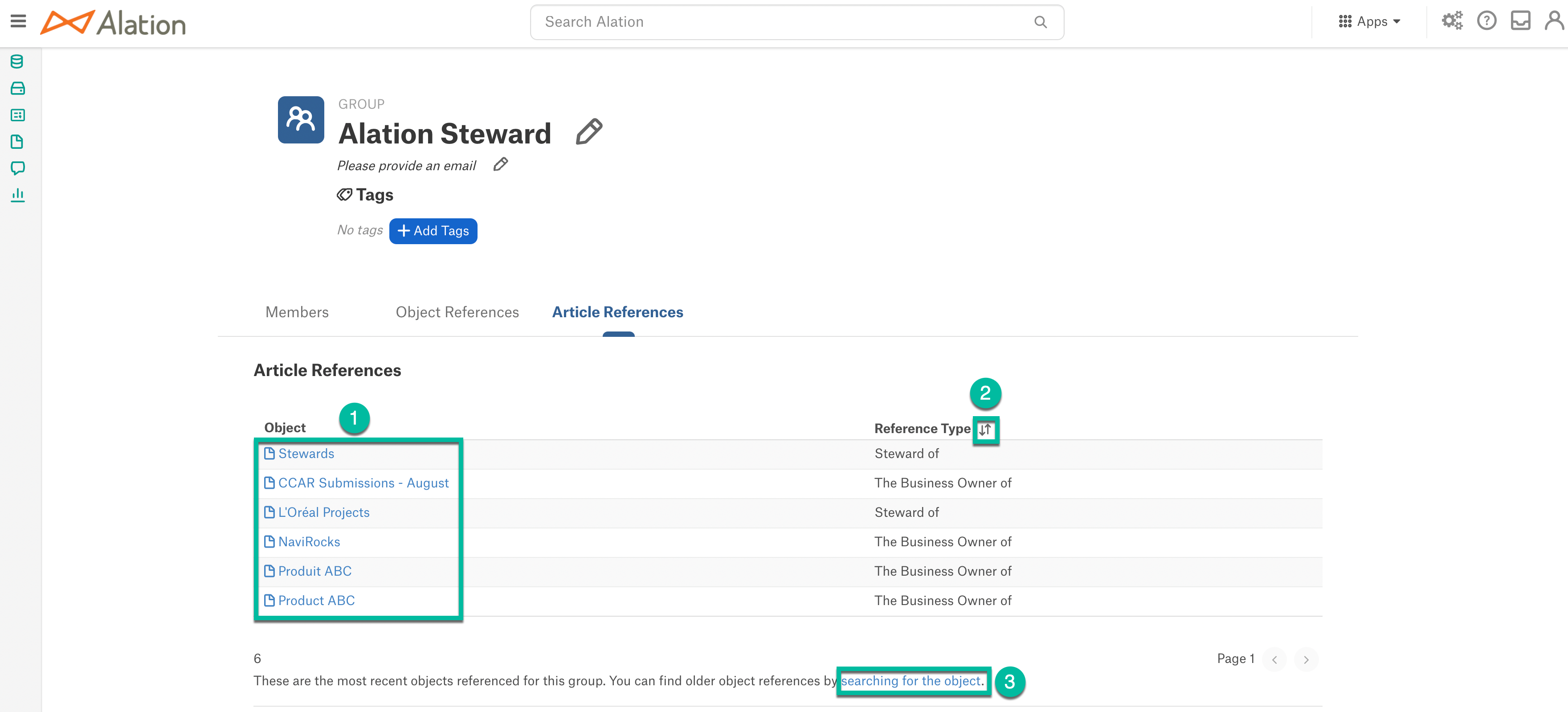
Task: Open the user profile icon
Action: (x=1554, y=20)
